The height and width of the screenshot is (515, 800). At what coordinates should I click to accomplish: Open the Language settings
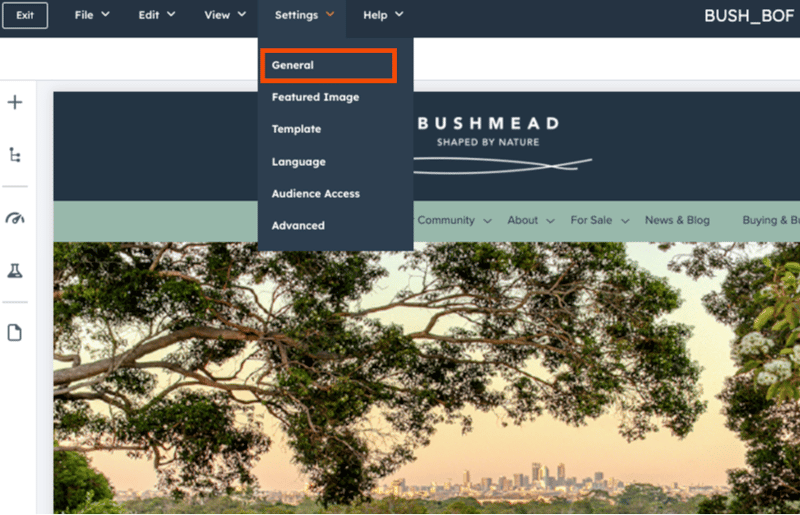298,162
